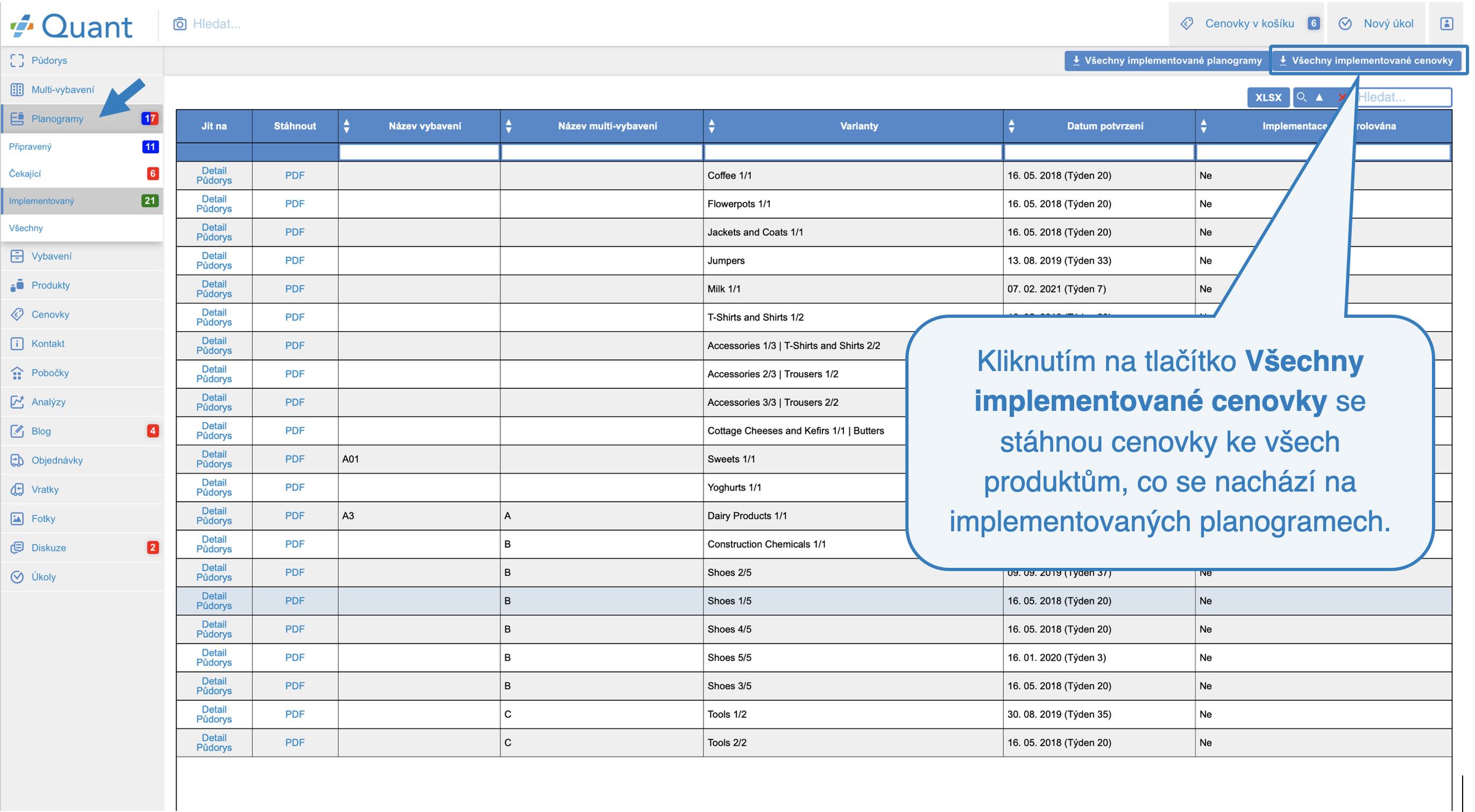Download Všechny implementované planogramy
1475x812 pixels.
[1167, 61]
